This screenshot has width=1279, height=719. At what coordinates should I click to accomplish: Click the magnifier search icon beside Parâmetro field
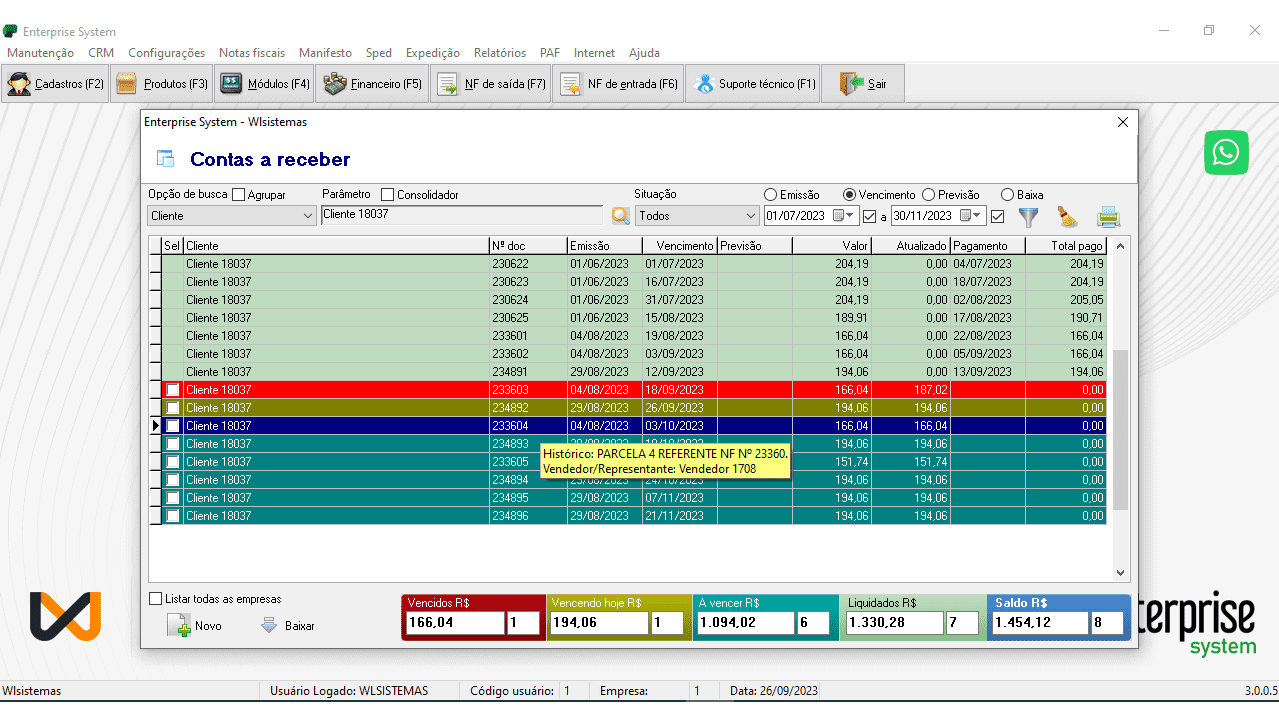tap(621, 216)
